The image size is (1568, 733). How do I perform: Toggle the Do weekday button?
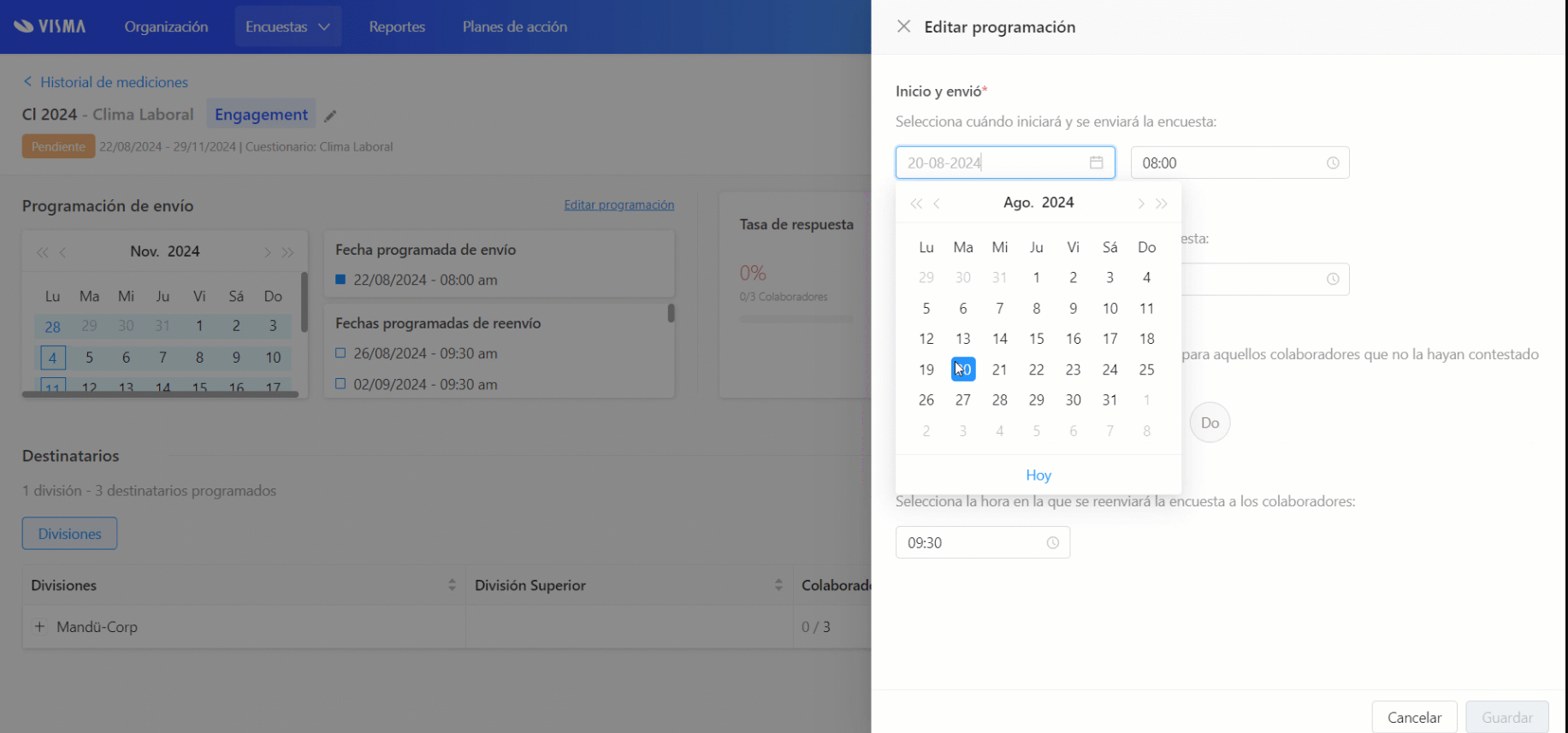[1210, 423]
